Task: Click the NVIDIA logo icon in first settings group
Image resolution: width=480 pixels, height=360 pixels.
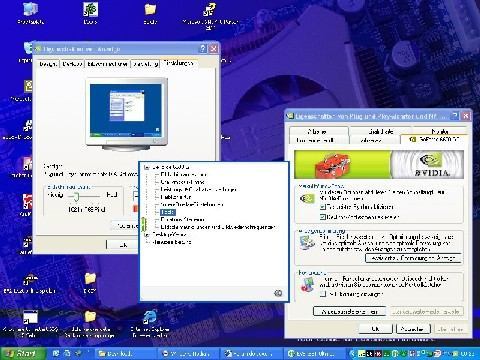Action: click(307, 199)
